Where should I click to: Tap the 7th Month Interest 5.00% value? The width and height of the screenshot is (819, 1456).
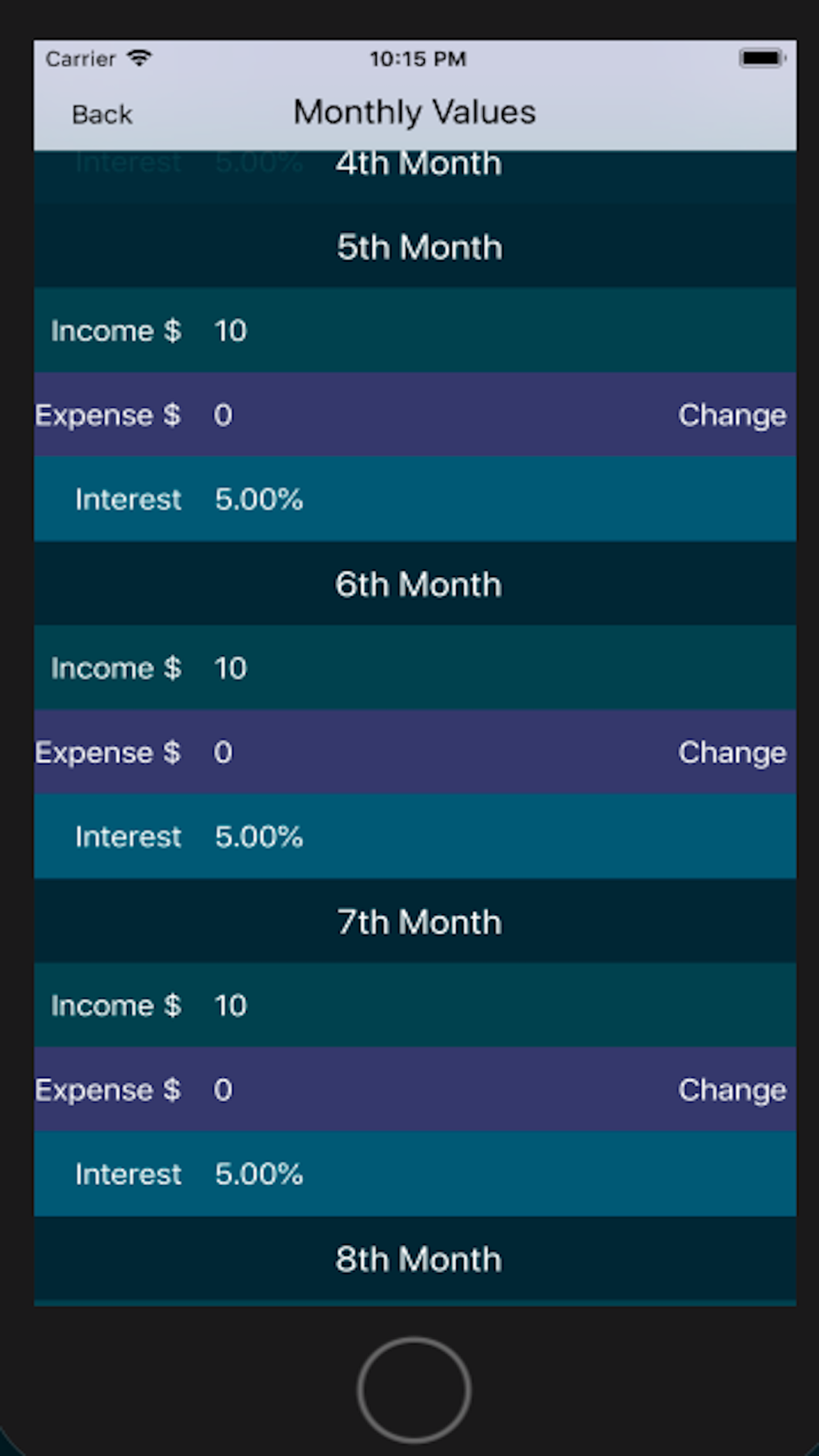click(x=259, y=1174)
